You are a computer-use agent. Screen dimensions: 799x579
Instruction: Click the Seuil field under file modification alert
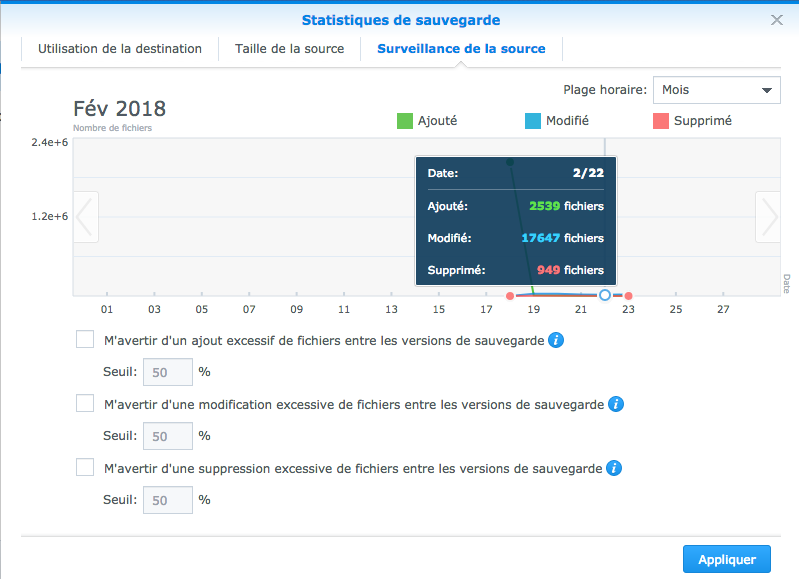168,436
